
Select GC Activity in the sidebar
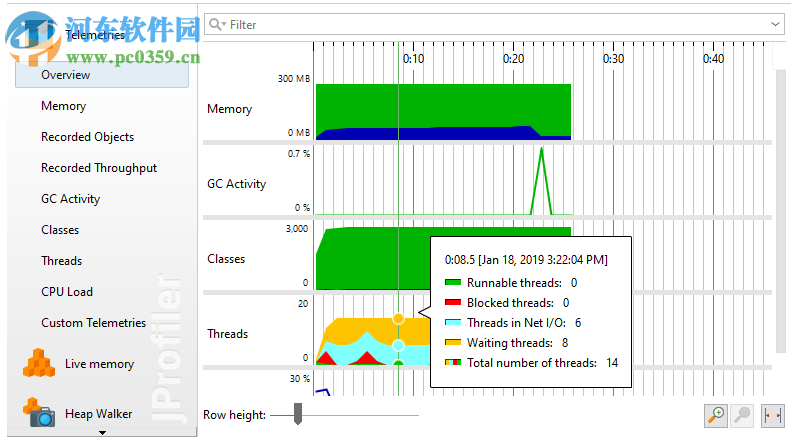(71, 199)
